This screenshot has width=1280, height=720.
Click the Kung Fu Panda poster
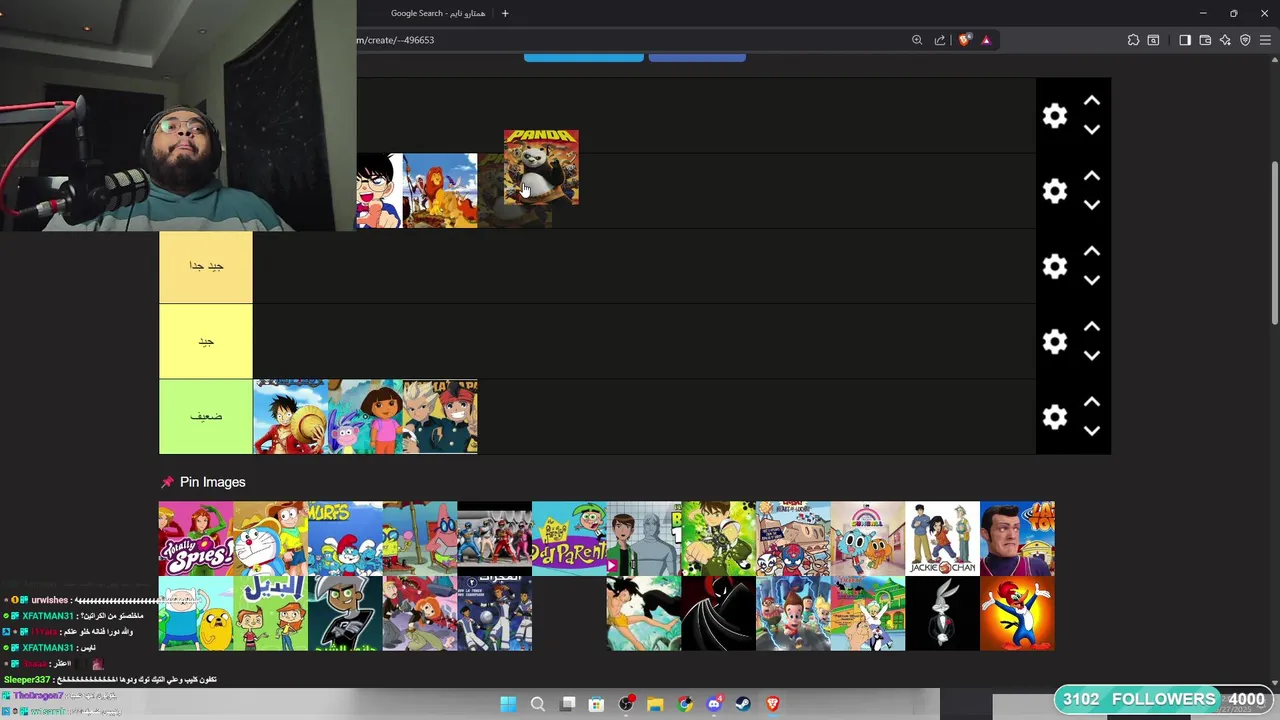pos(541,167)
